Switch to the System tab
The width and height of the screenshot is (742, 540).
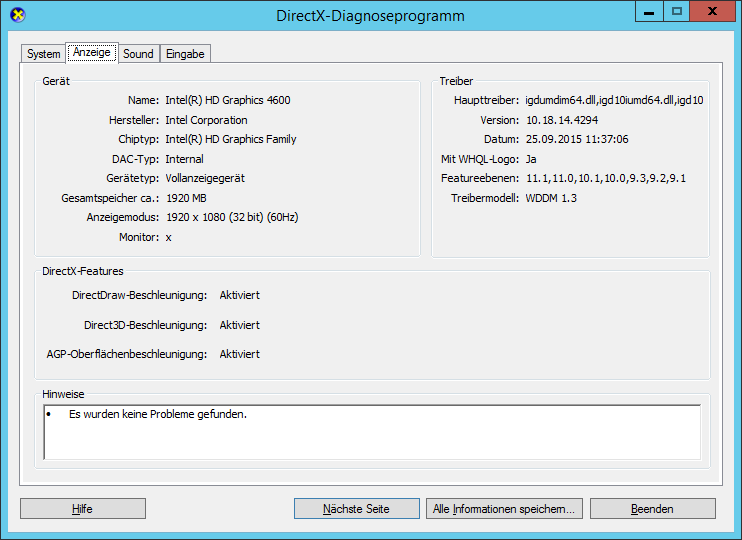click(43, 53)
